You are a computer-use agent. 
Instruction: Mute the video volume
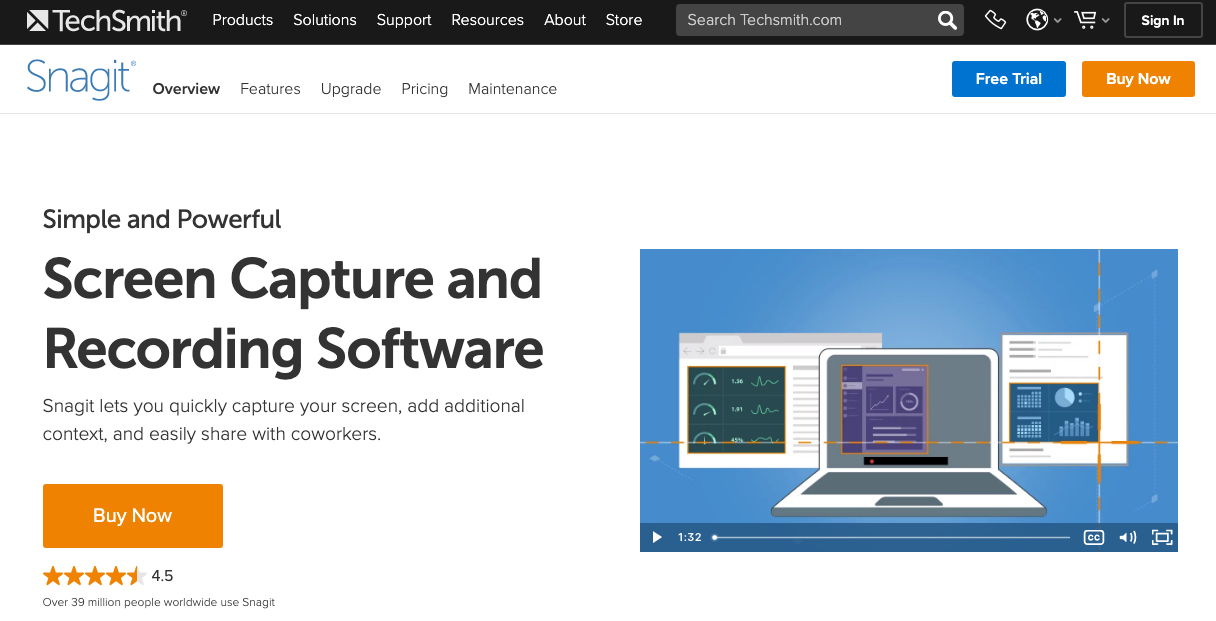point(1128,537)
